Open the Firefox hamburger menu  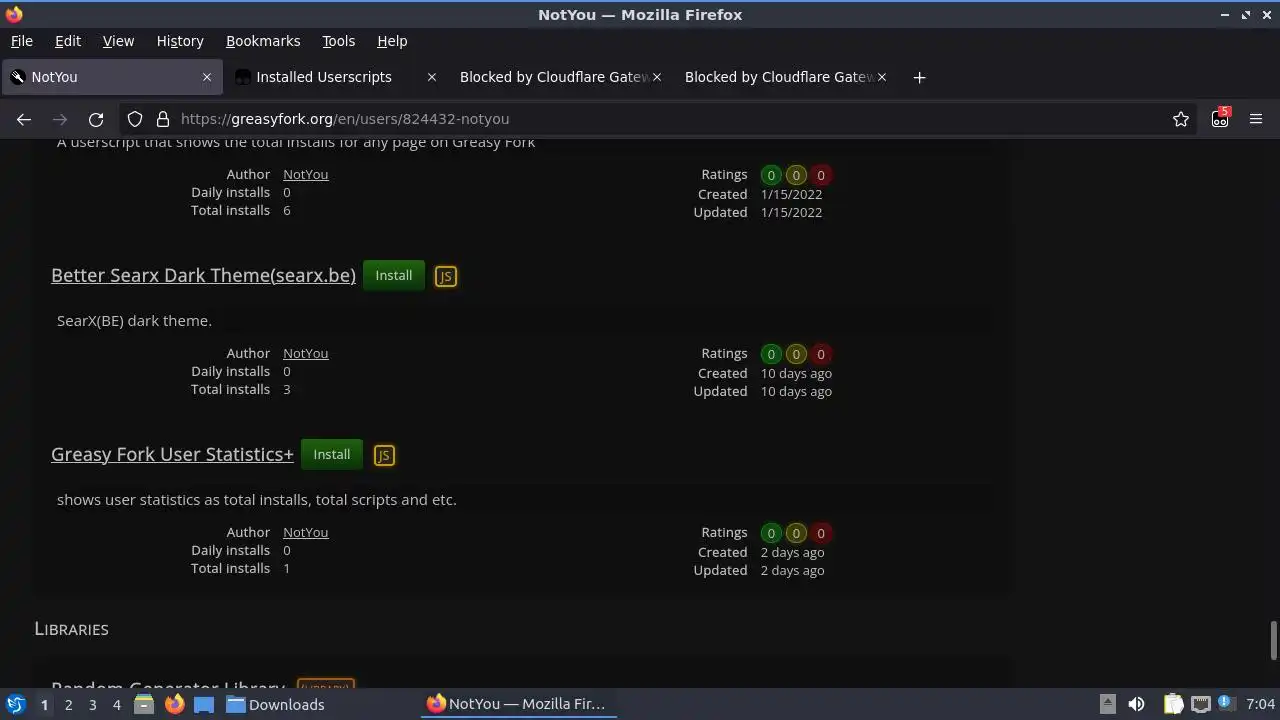click(1256, 119)
